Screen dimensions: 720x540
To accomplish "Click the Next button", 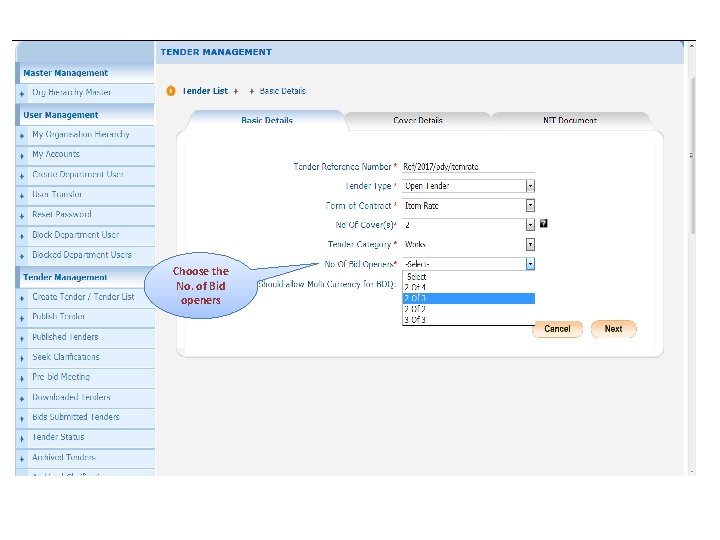I will [613, 329].
